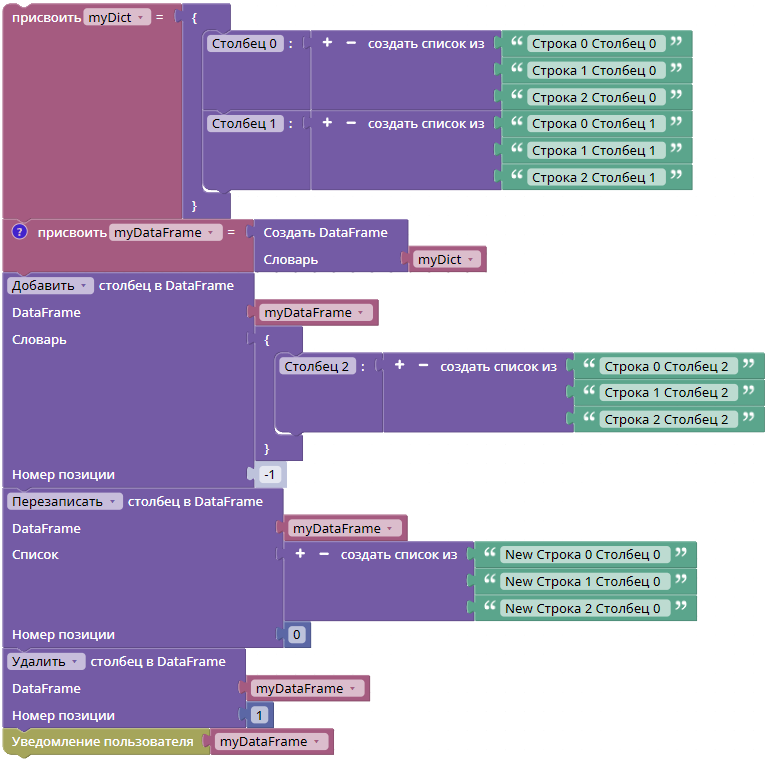Click 'создать список из' label in the Столбец 0 row
This screenshot has height=760, width=771.
[x=426, y=44]
